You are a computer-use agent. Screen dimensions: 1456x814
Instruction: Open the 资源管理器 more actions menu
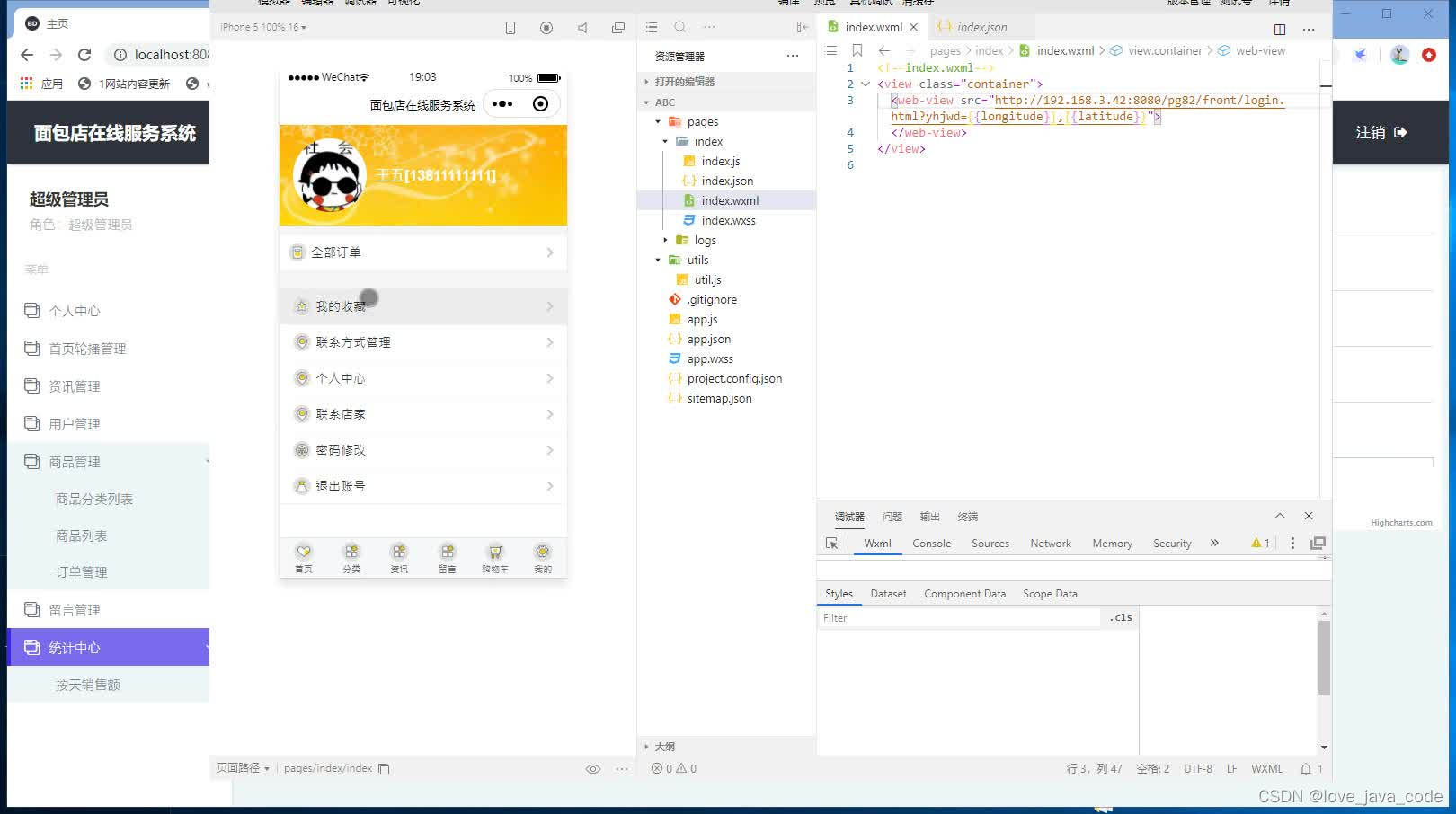792,56
